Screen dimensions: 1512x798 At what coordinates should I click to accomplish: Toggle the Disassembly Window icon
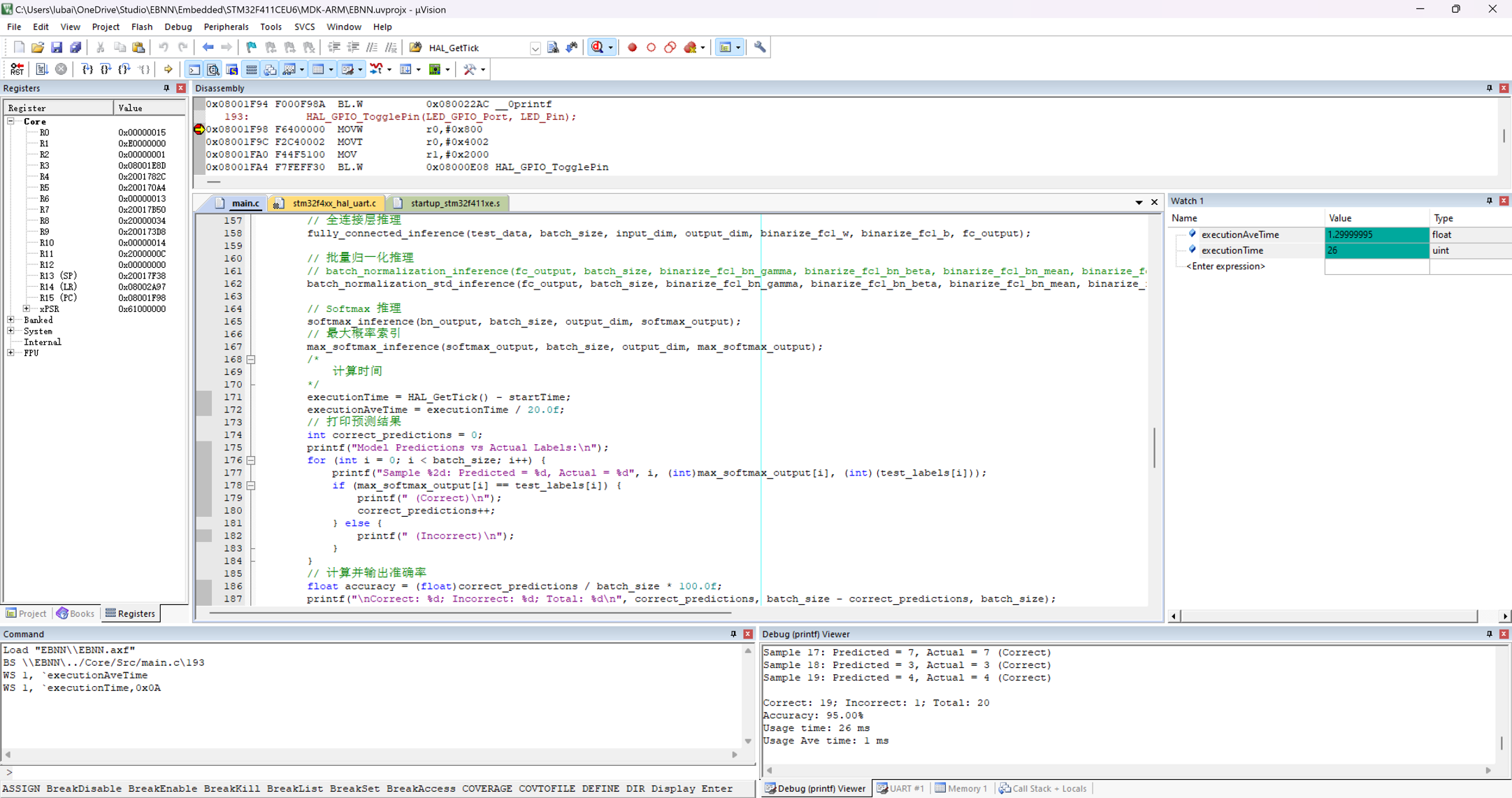(x=213, y=69)
